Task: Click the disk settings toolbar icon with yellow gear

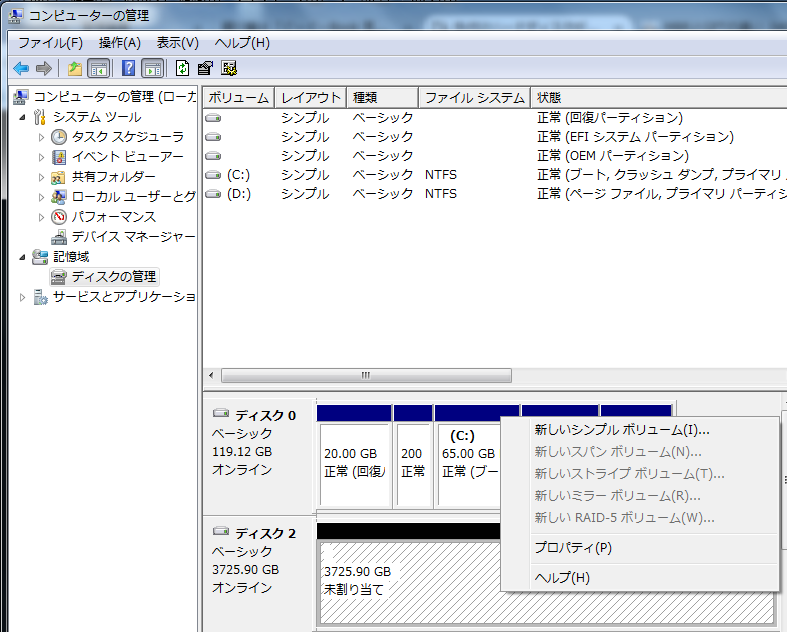Action: tap(229, 68)
